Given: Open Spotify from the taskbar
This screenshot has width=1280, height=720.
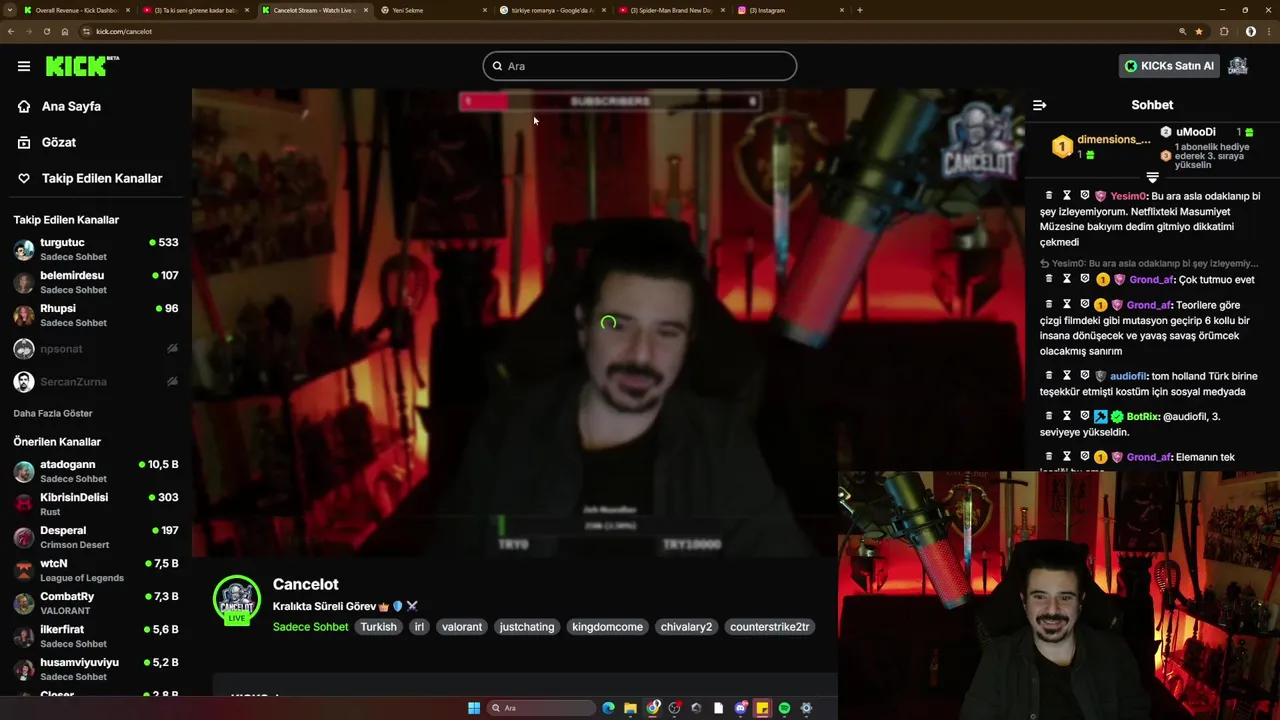Looking at the screenshot, I should coord(784,708).
